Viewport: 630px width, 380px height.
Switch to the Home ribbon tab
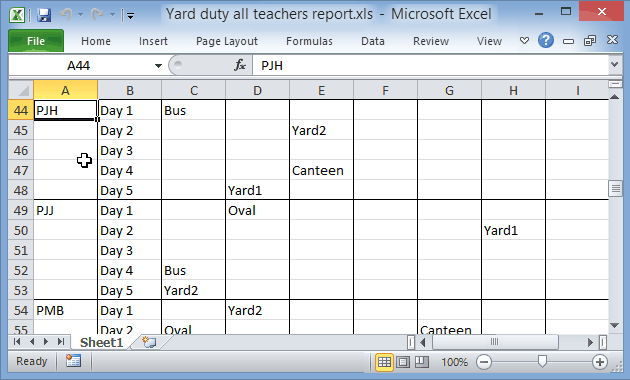click(96, 41)
